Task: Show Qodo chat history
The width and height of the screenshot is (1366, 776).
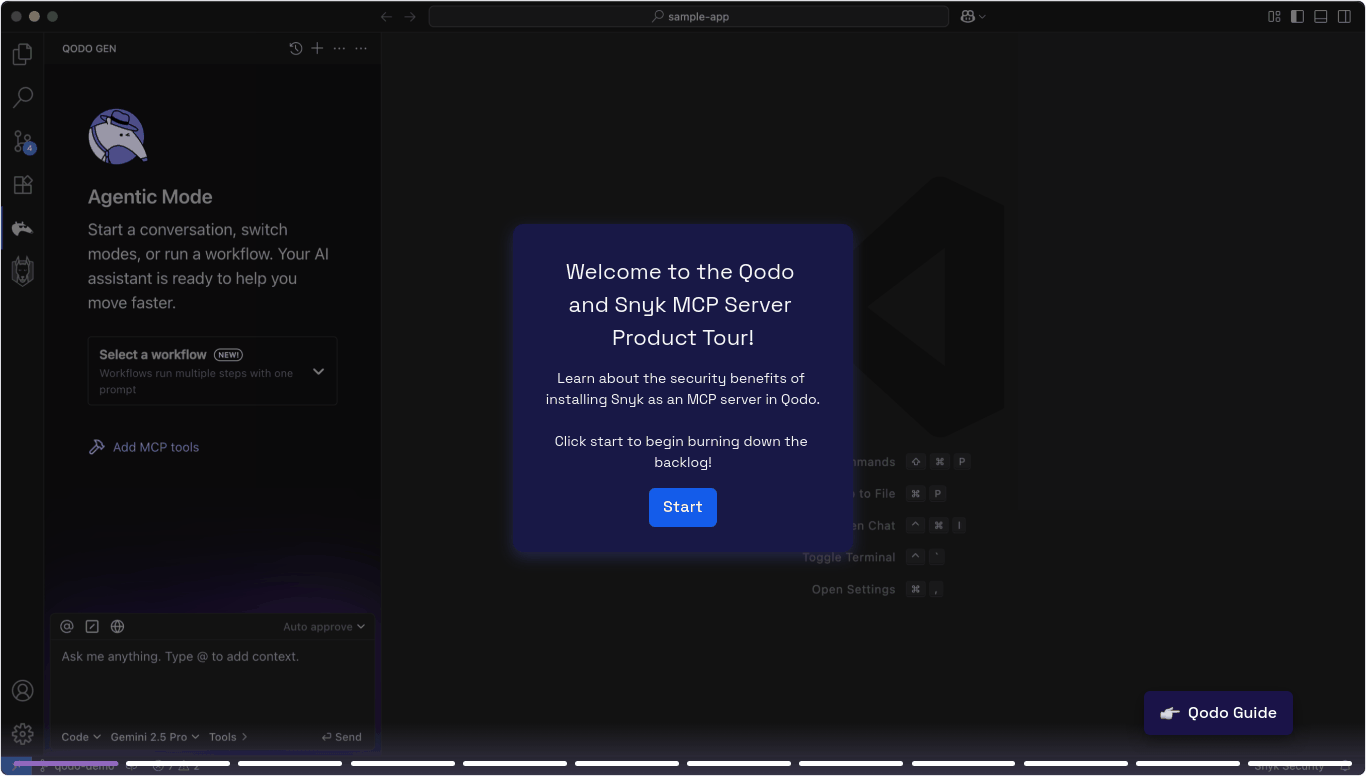Action: pos(296,48)
